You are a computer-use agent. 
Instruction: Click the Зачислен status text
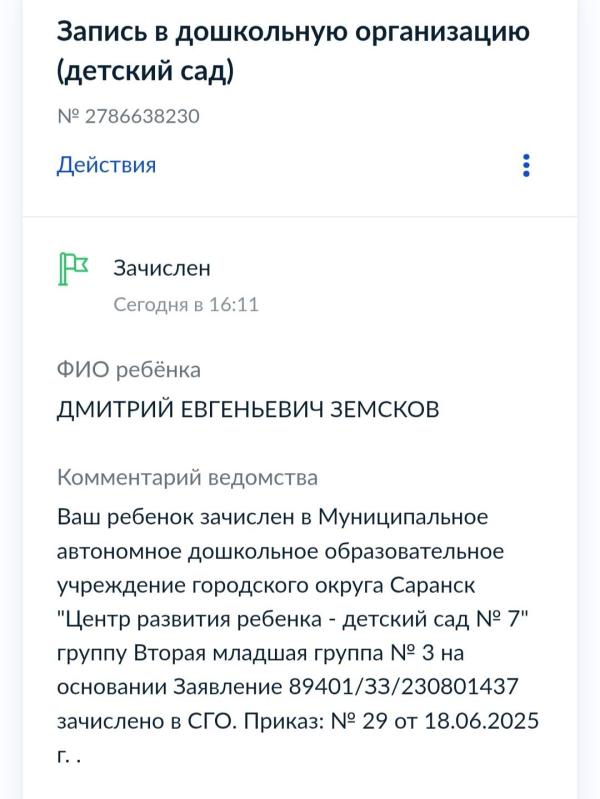click(x=161, y=268)
